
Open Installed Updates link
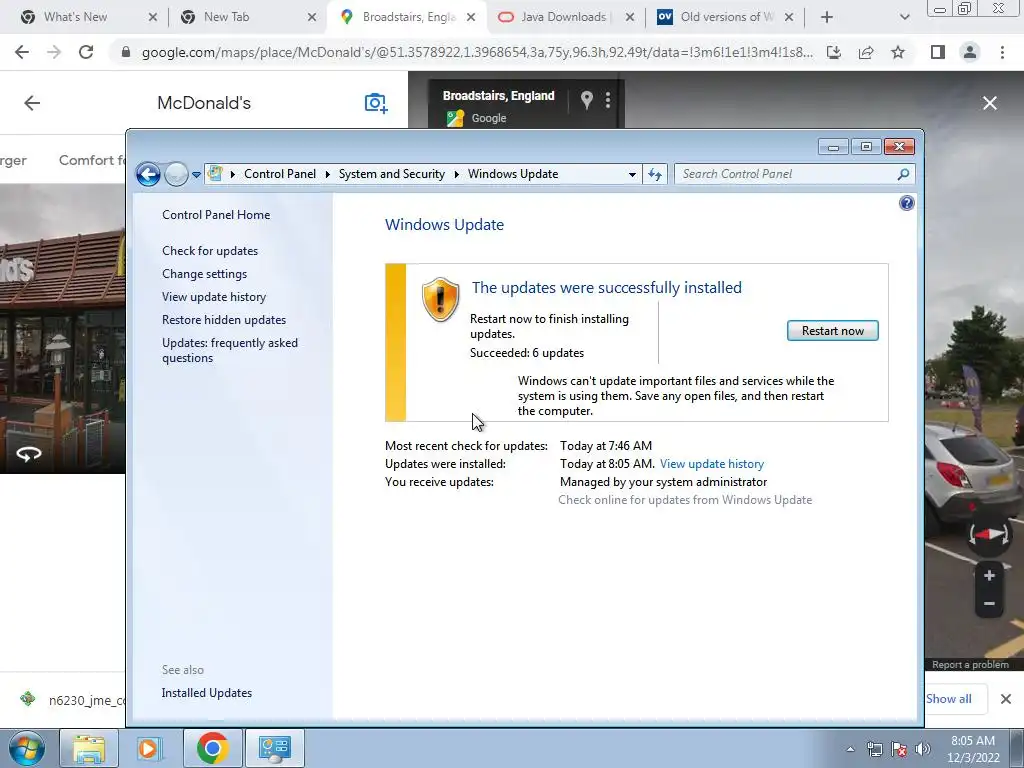coord(206,693)
